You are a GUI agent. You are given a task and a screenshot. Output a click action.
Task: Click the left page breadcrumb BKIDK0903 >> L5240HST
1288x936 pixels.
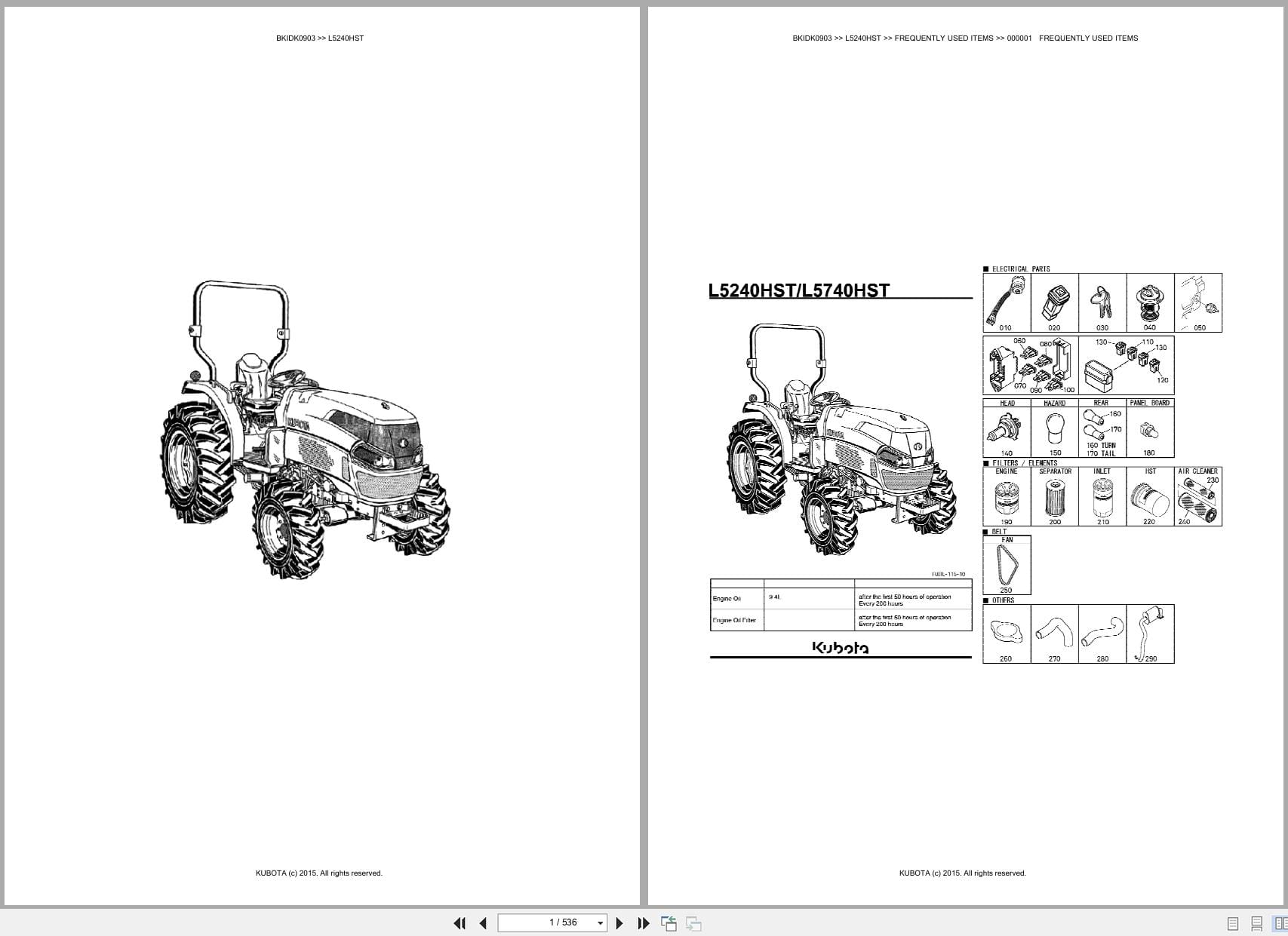(320, 38)
